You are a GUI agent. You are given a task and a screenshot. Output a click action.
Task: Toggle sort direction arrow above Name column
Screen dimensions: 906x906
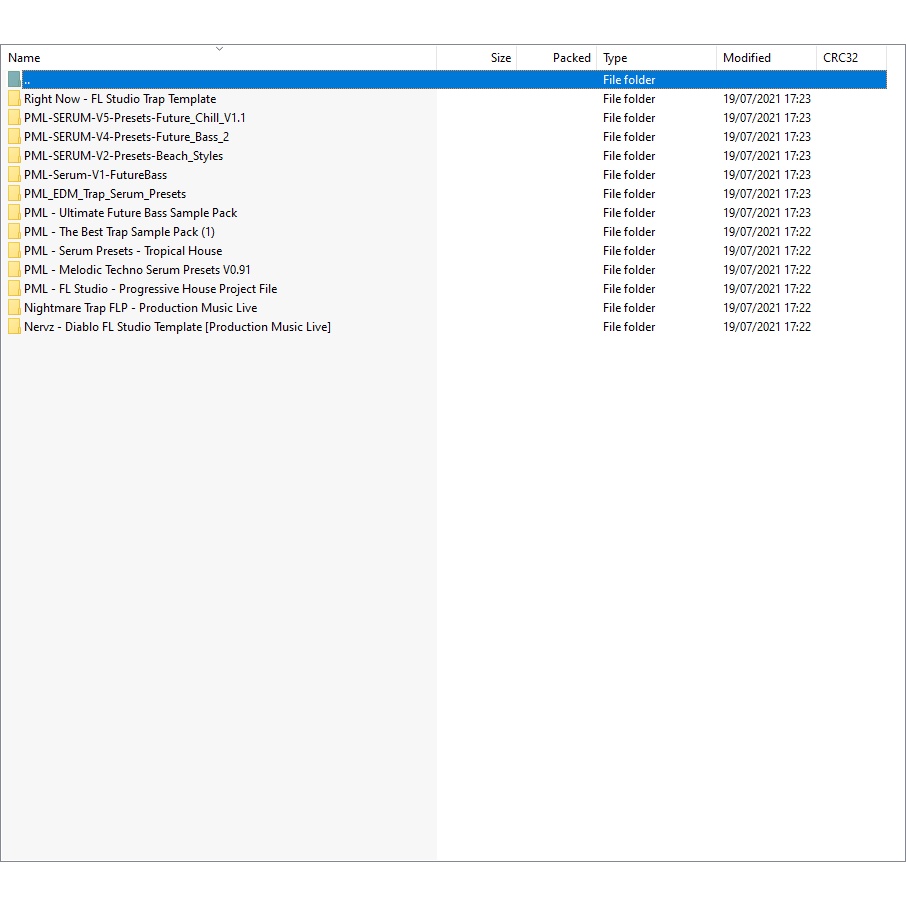click(219, 48)
